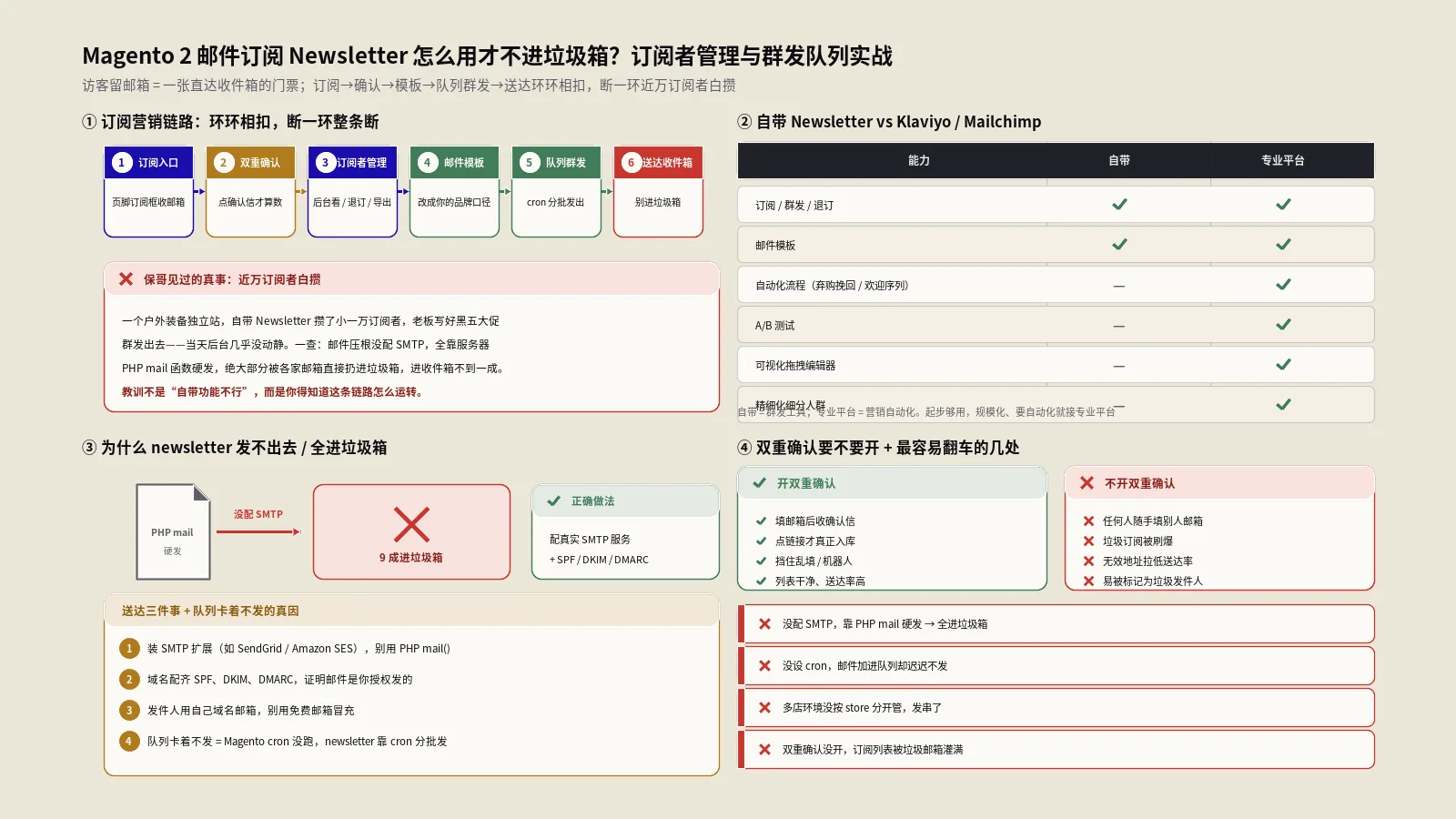This screenshot has height=819, width=1456.
Task: Click the ① 订阅营销链路 section heading
Action: click(x=230, y=122)
